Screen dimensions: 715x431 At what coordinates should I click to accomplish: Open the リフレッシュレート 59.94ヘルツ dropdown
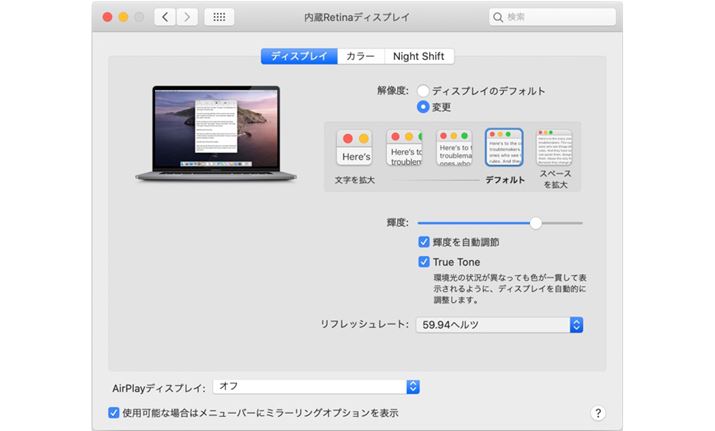click(x=499, y=325)
